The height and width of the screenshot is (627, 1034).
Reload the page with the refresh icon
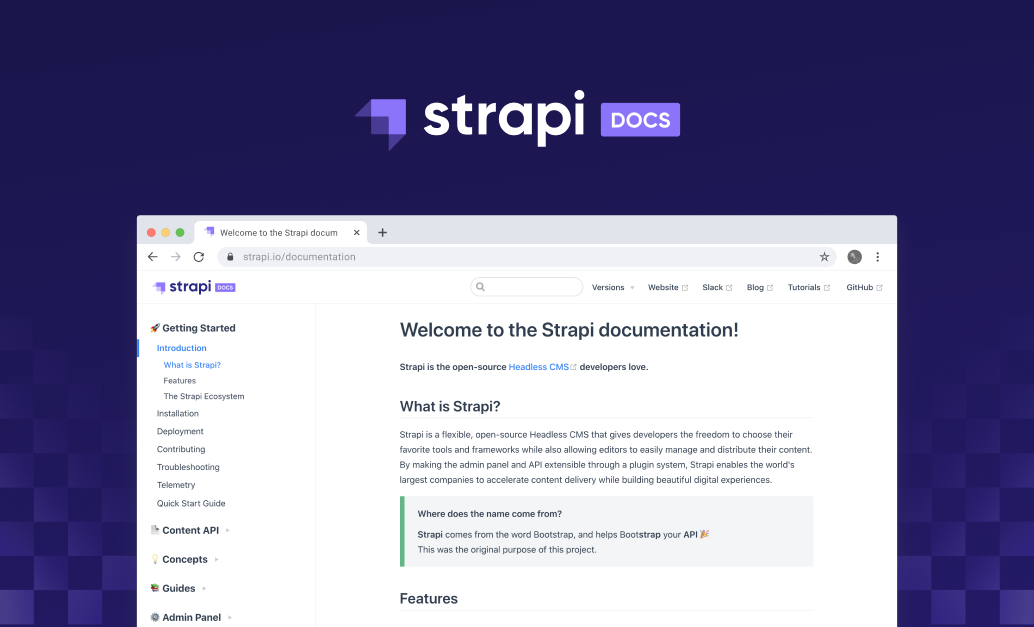(199, 257)
